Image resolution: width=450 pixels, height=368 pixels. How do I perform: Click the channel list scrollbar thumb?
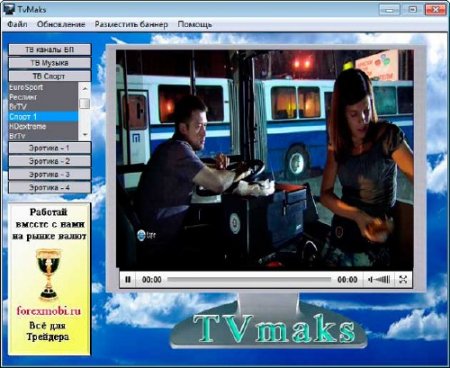pyautogui.click(x=85, y=103)
